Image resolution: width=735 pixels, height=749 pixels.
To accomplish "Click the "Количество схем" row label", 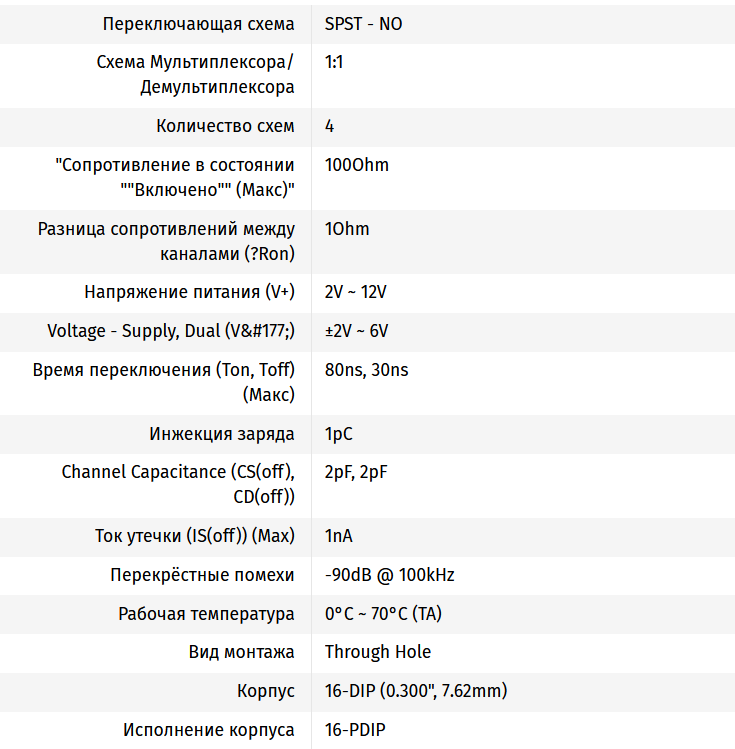I will pos(225,126).
